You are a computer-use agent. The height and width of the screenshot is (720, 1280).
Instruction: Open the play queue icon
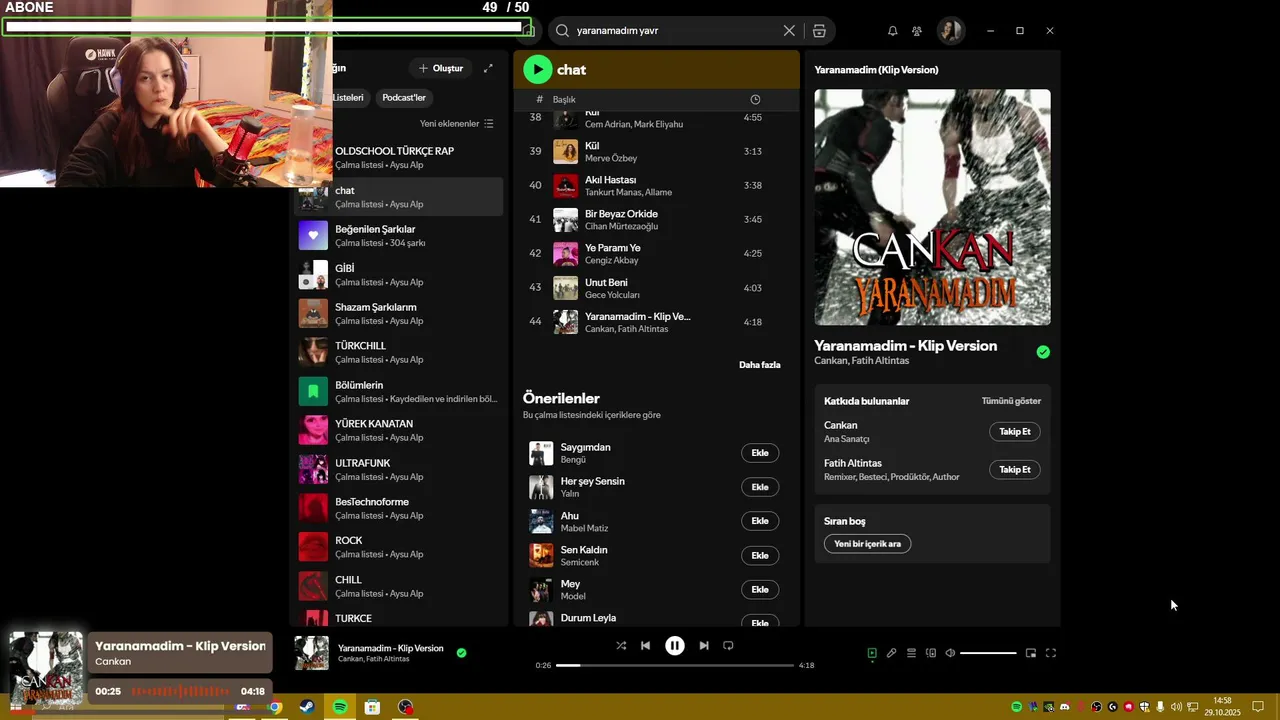pyautogui.click(x=911, y=653)
